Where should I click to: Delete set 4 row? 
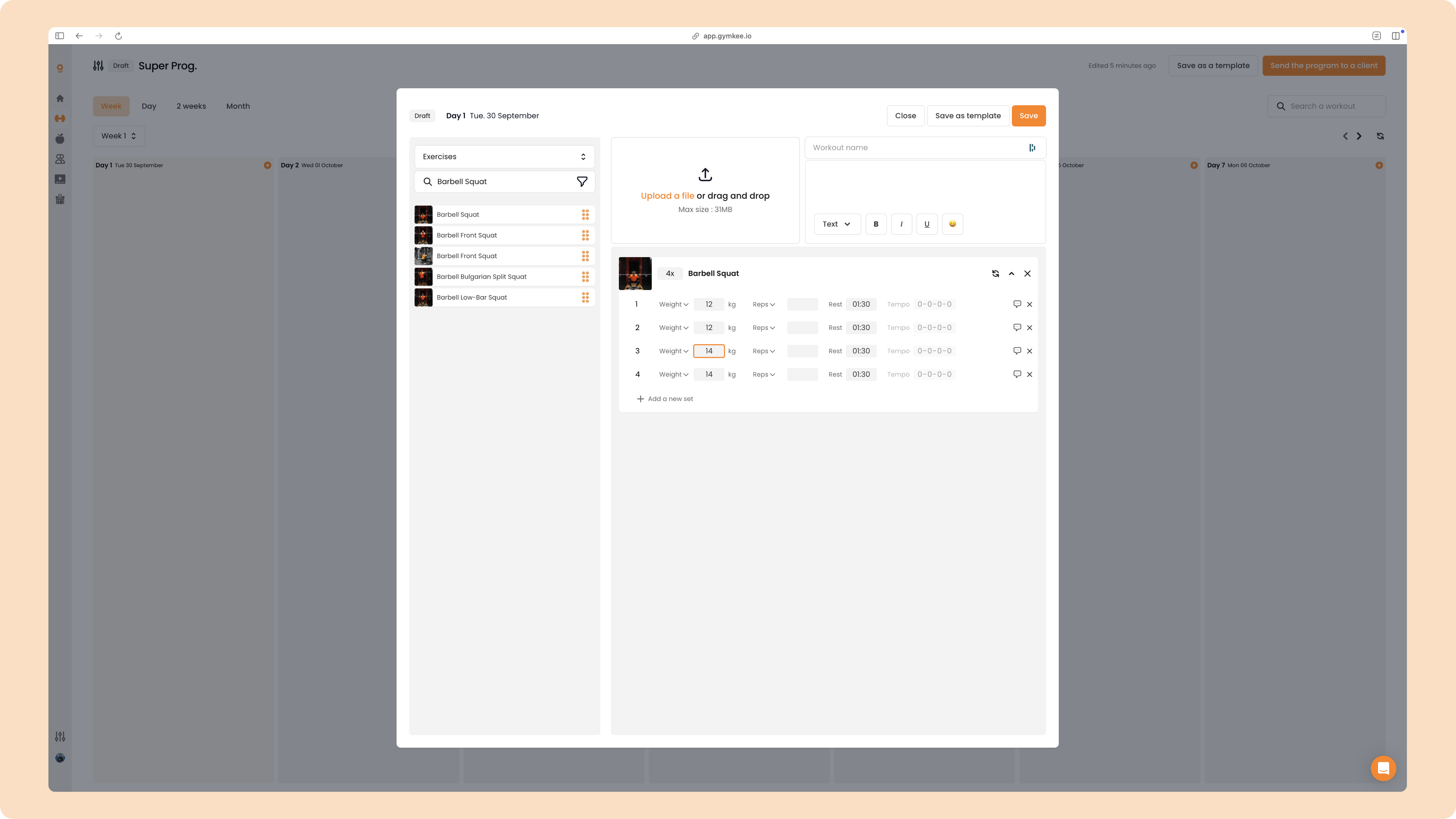[x=1029, y=374]
